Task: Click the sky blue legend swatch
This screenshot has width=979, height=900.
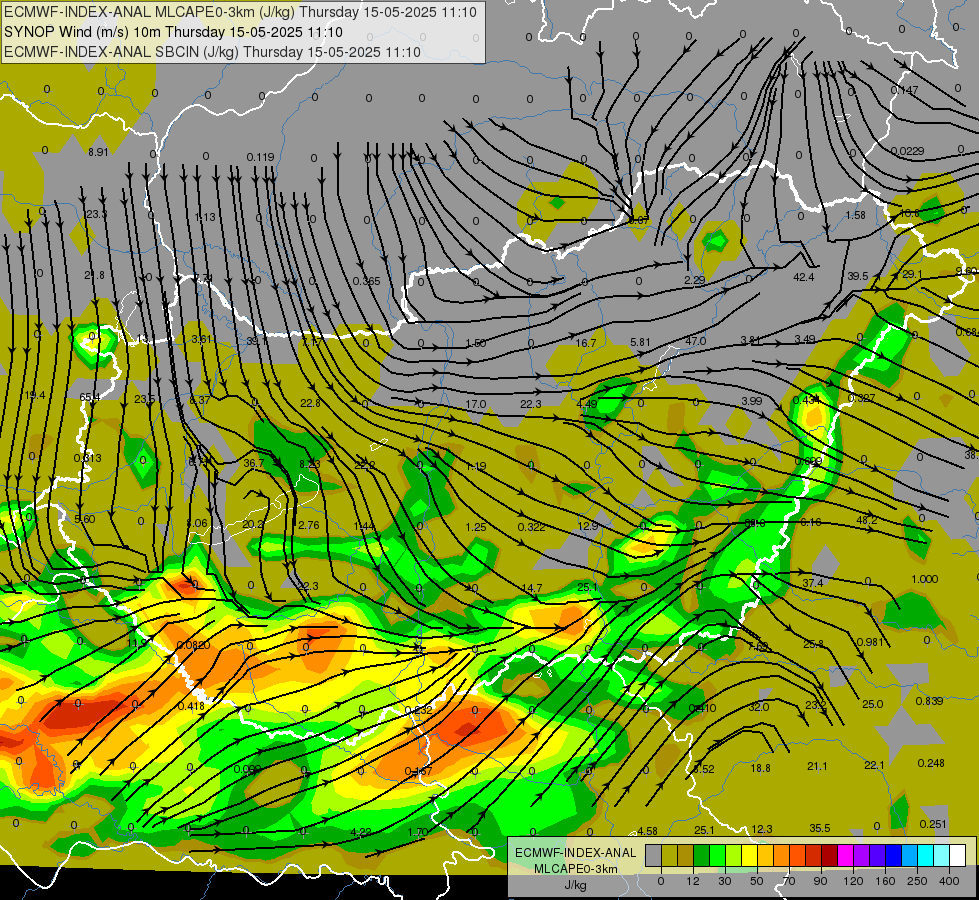Action: (910, 855)
